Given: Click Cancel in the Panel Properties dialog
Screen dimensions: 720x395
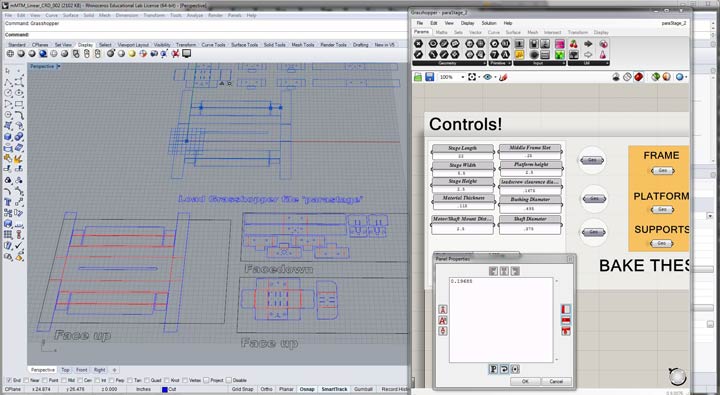Looking at the screenshot, I should coord(556,381).
